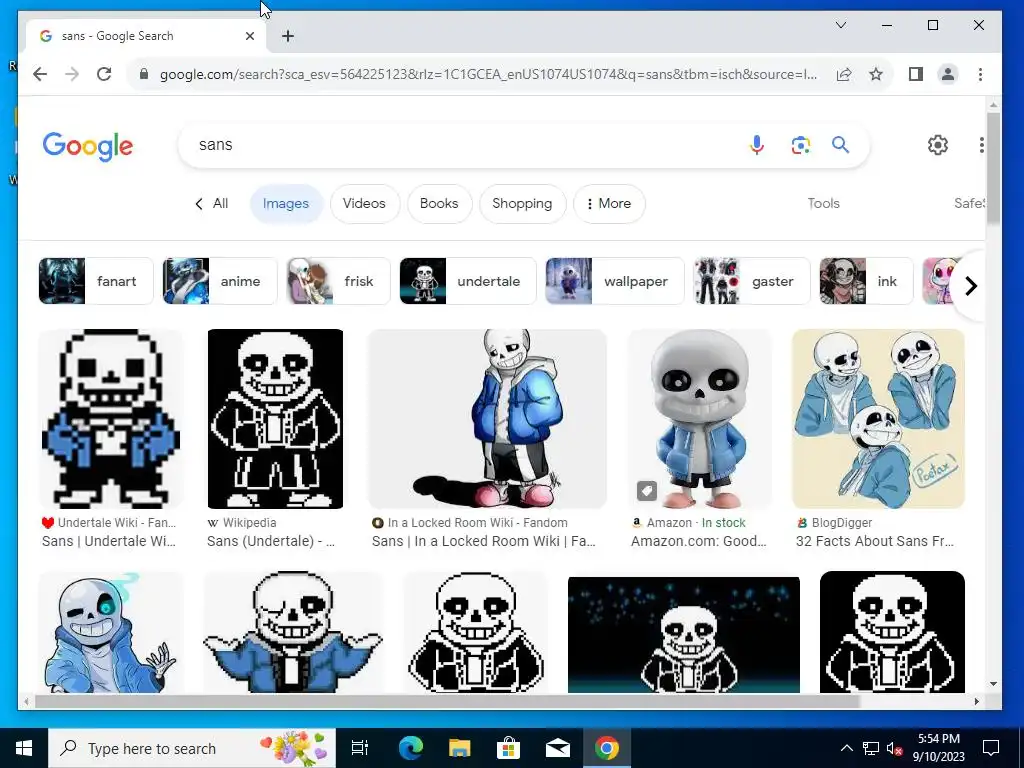Click the browser forward arrow
The height and width of the screenshot is (768, 1024).
pos(72,74)
